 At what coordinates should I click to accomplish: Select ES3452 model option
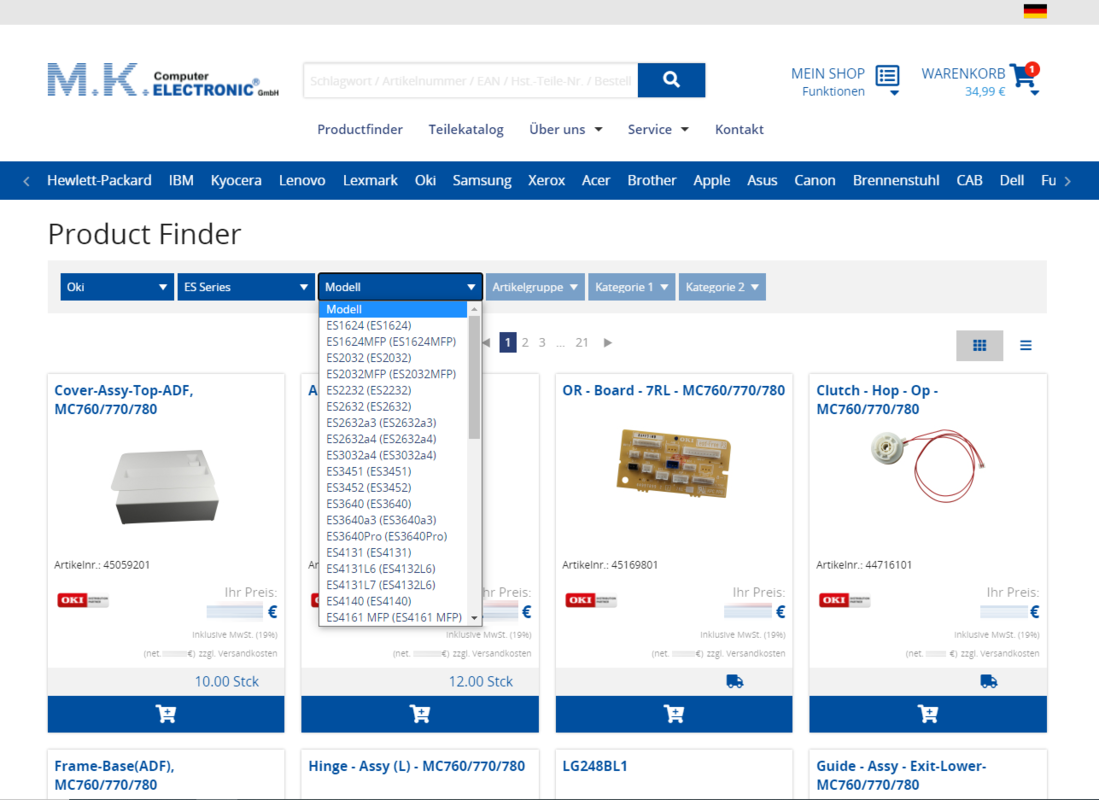393,487
